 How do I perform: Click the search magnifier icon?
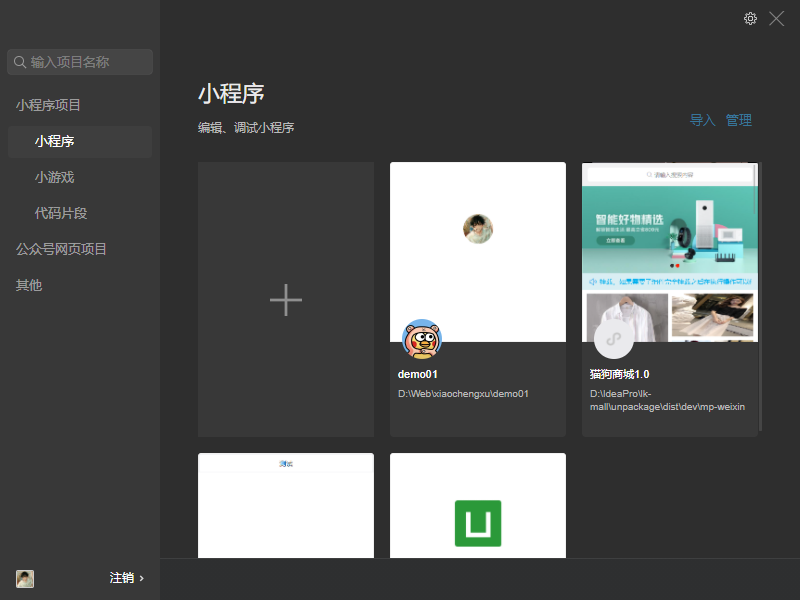coord(20,62)
